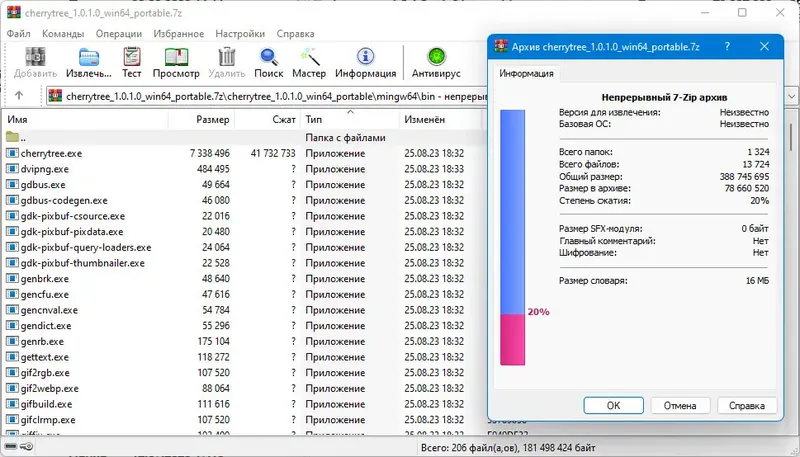Viewport: 800px width, 457px height.
Task: Select the gdk-pixbuf-csource.exe file name
Action: 73,216
